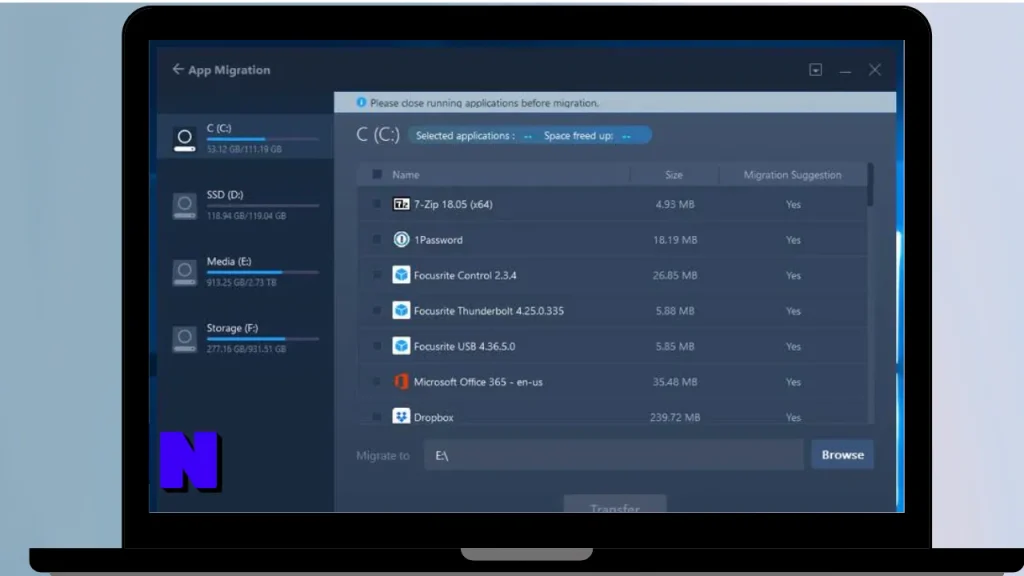Viewport: 1024px width, 576px height.
Task: Click the SSD (D:) drive icon
Action: (184, 206)
